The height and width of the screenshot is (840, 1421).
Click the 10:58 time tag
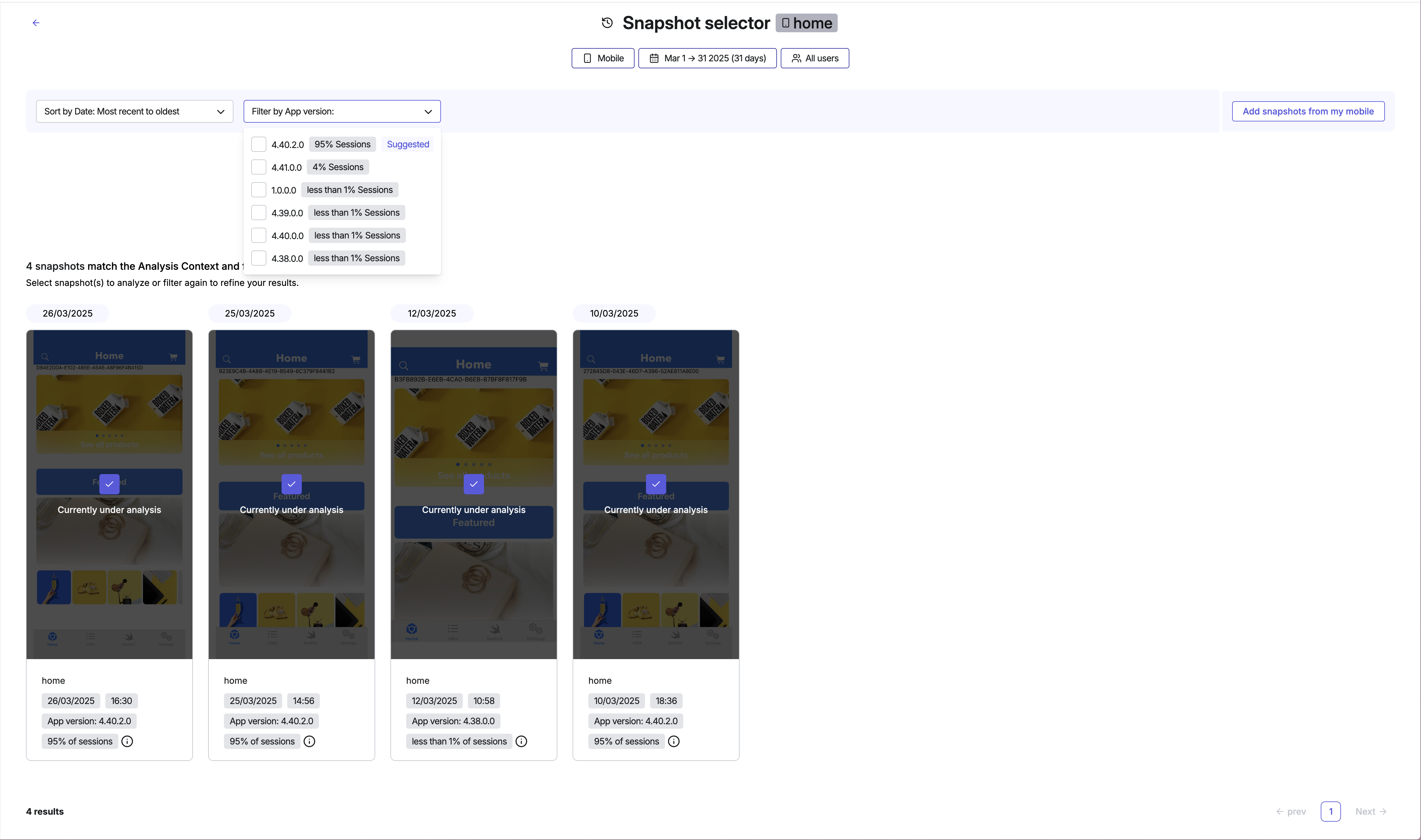(x=484, y=701)
